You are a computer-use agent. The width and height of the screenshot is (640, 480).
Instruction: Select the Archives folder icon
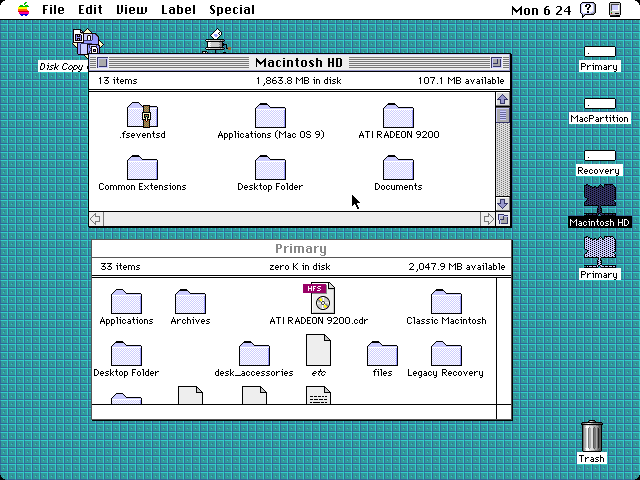[190, 302]
